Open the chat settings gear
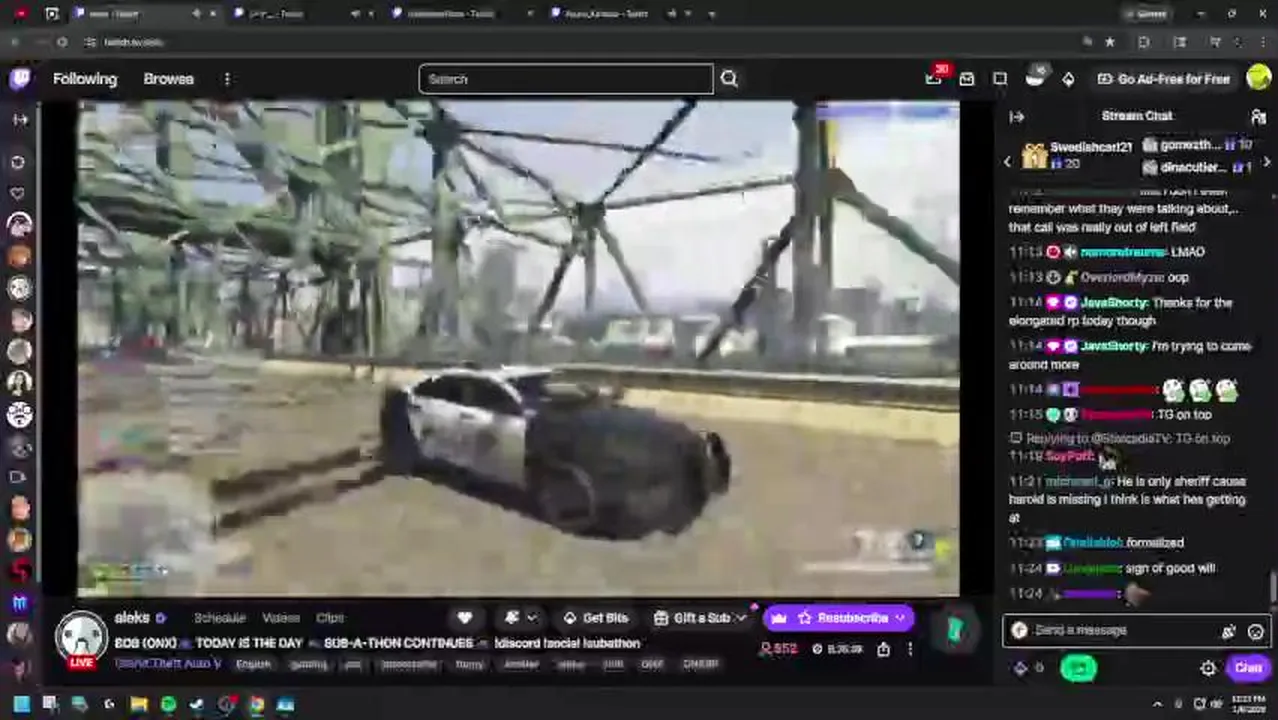This screenshot has height=720, width=1278. pos(1208,668)
